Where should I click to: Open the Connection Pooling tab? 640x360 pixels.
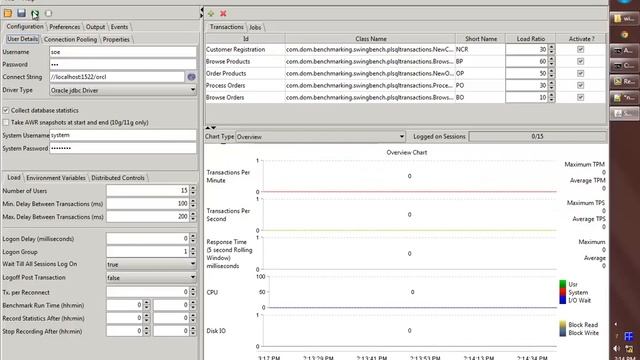(70, 40)
